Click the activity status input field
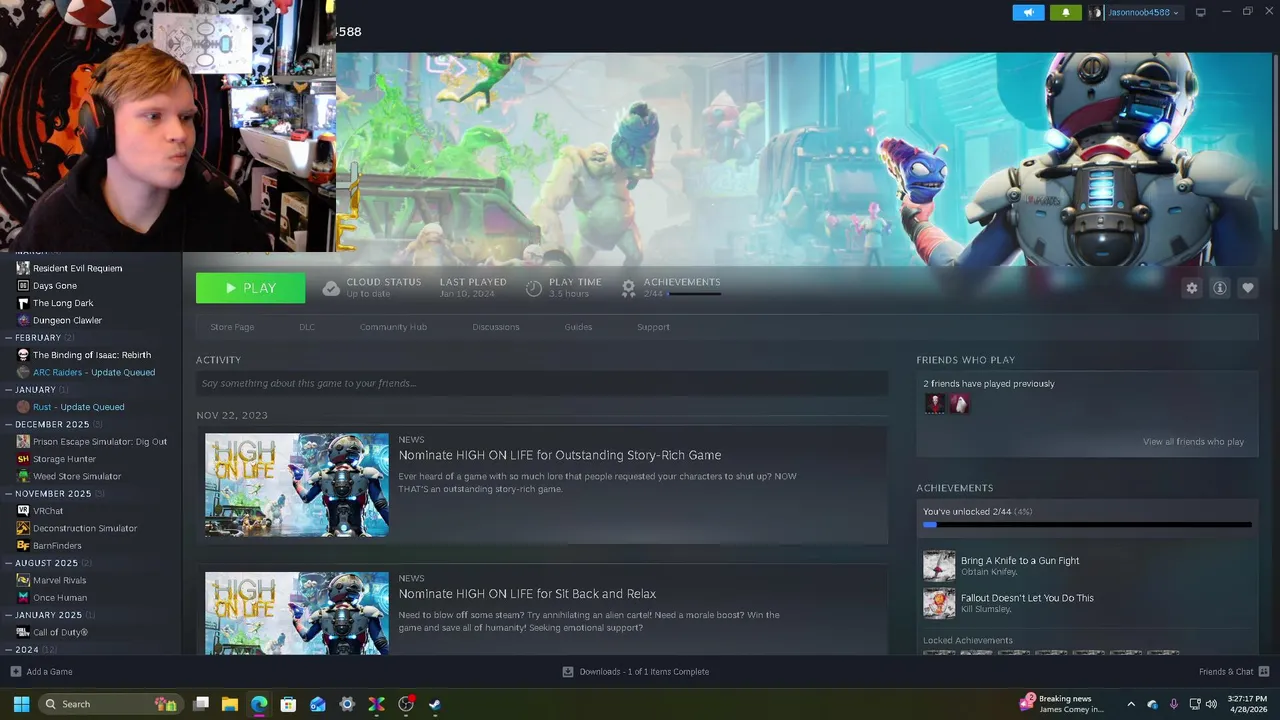The width and height of the screenshot is (1280, 720). pos(542,383)
